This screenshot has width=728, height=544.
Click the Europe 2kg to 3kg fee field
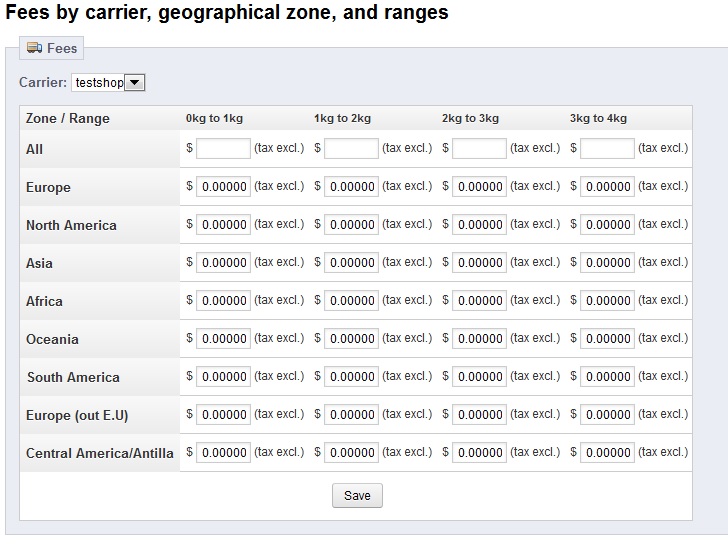479,187
